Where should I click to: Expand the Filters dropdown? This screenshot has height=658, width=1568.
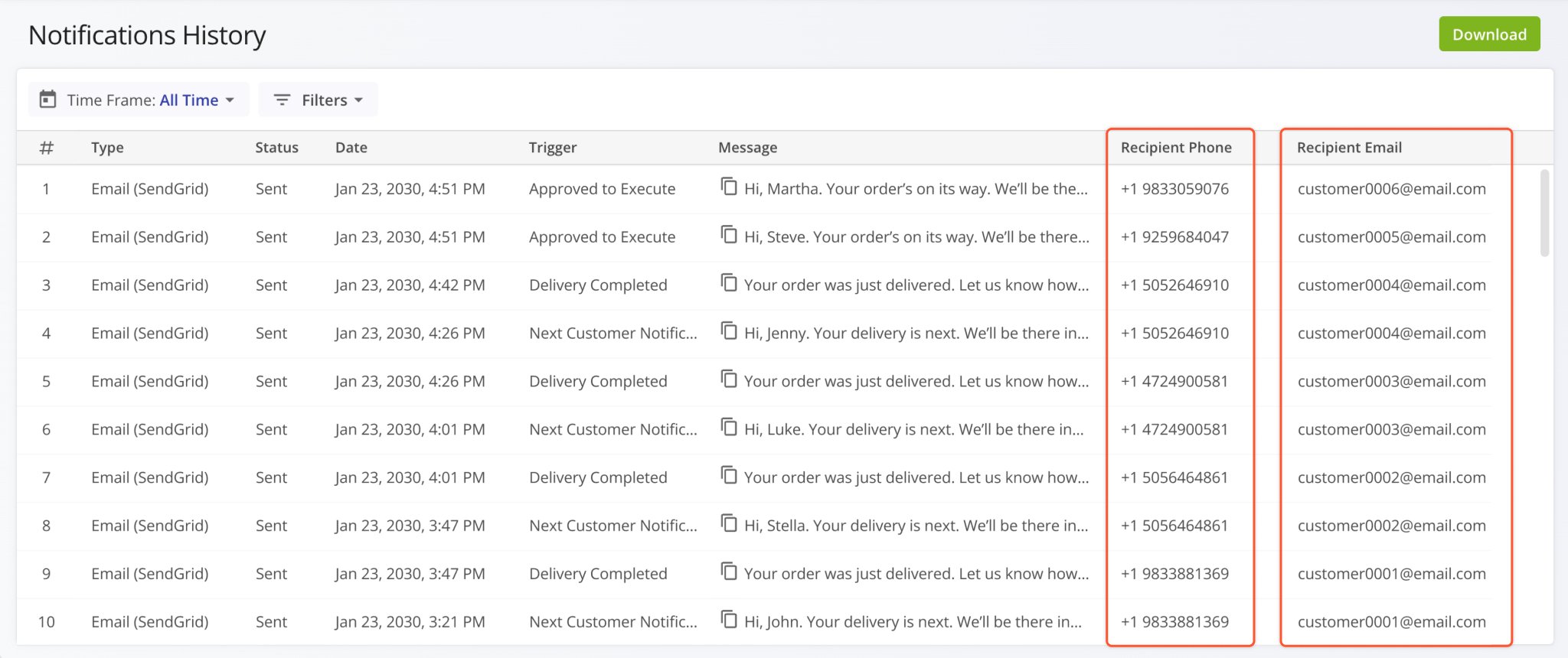[x=318, y=100]
